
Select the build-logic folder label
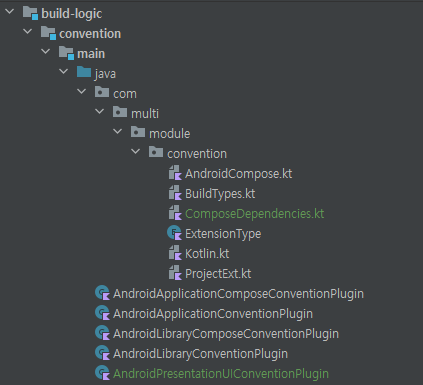coord(72,14)
